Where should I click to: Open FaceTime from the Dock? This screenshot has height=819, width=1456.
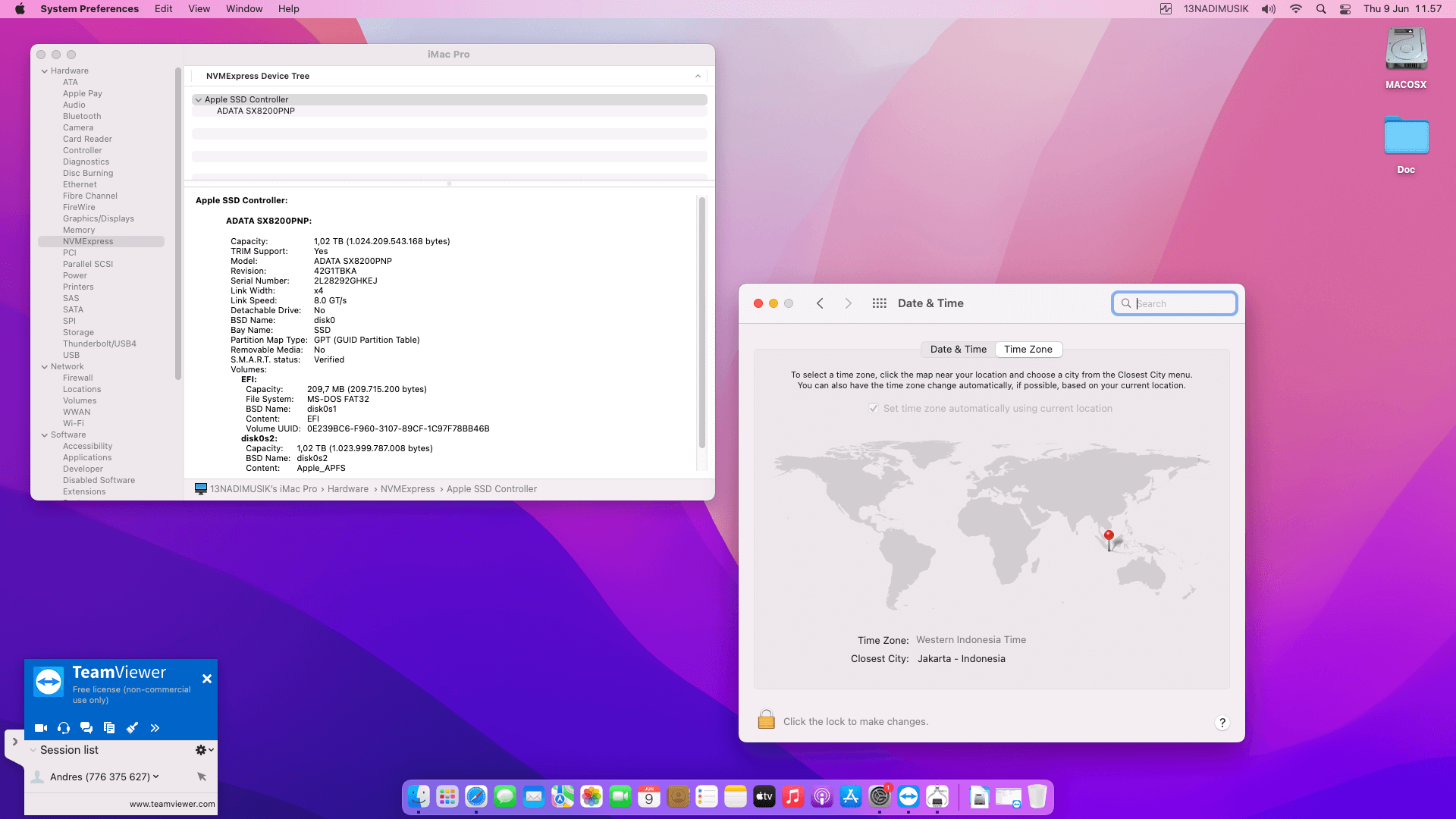620,796
